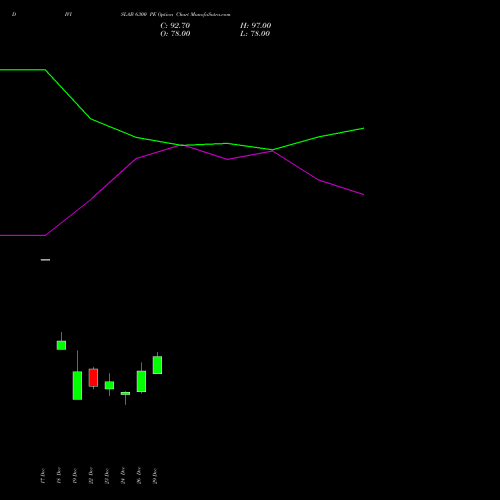Click the small green candlestick on 23 Dec

tap(109, 385)
